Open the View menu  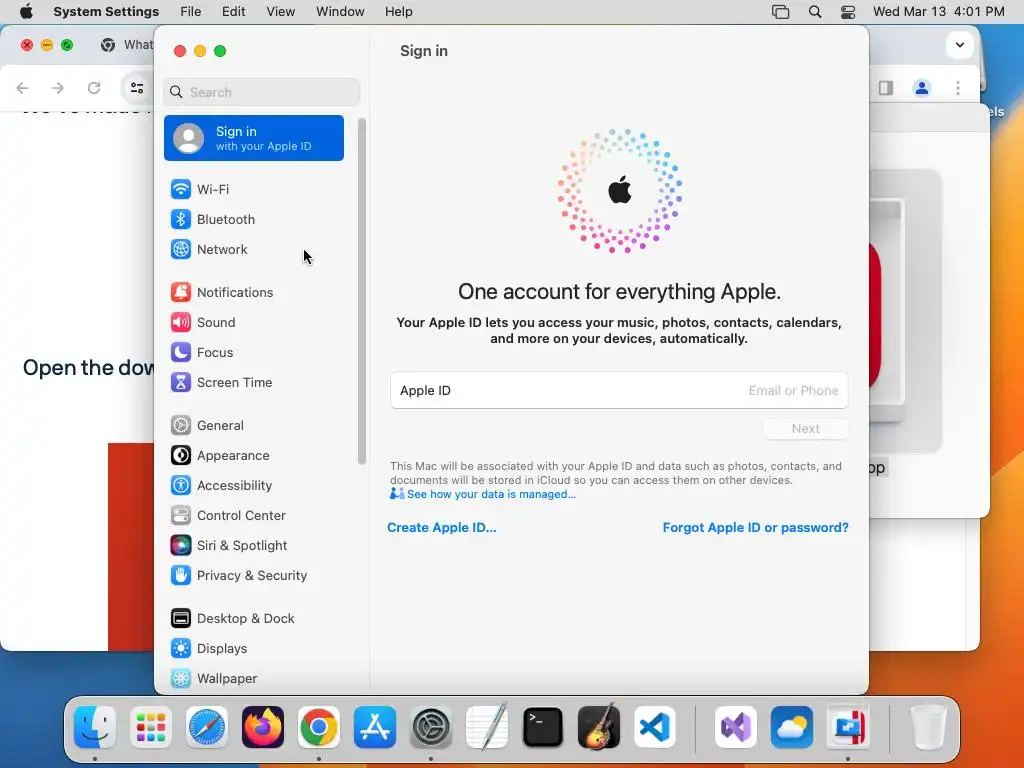281,12
